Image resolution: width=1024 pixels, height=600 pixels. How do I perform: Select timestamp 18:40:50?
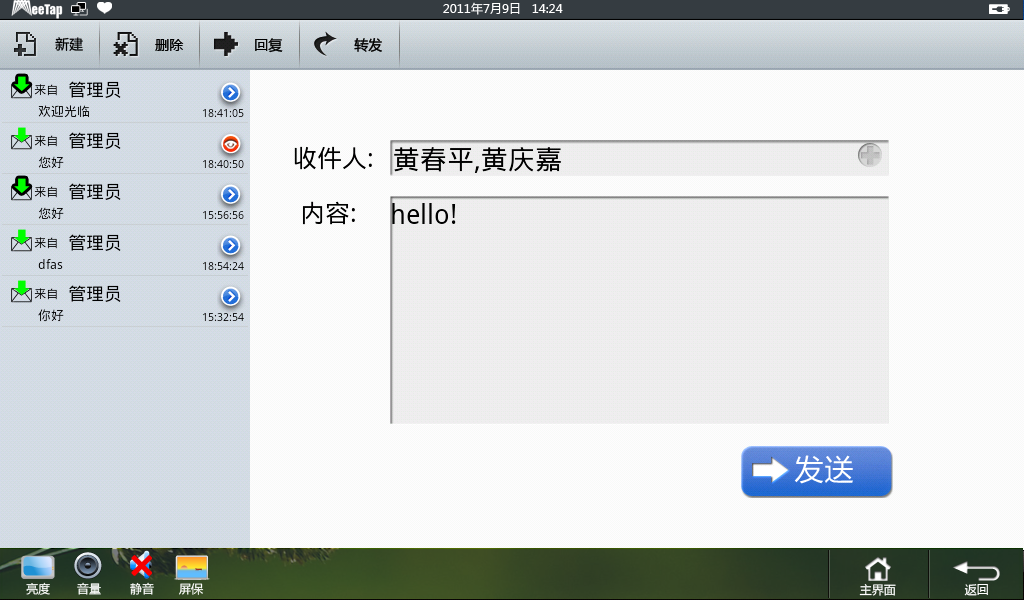point(223,164)
